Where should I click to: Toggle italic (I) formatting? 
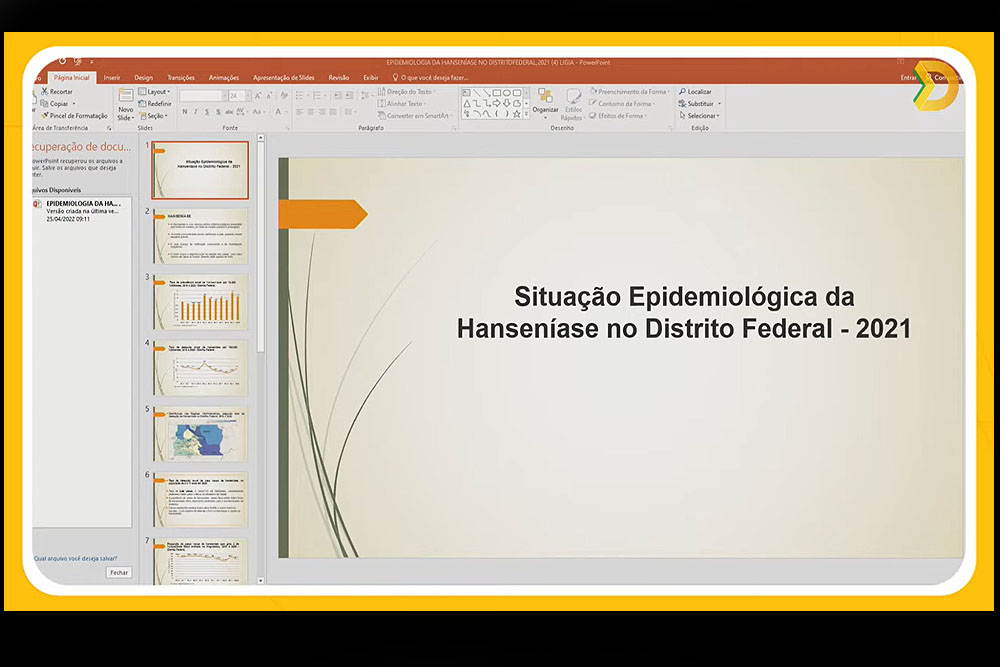(195, 112)
